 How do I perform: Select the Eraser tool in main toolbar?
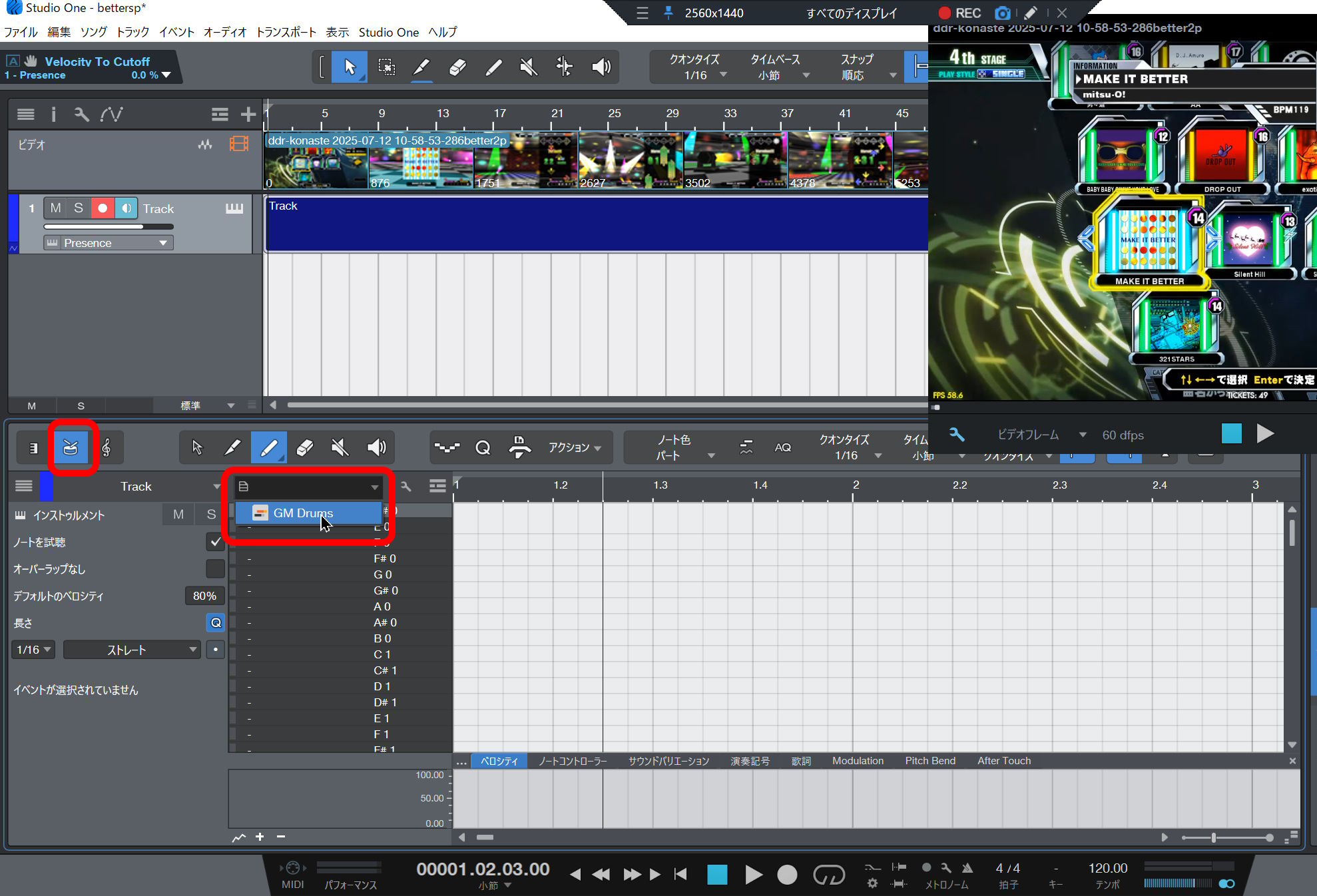click(x=457, y=67)
